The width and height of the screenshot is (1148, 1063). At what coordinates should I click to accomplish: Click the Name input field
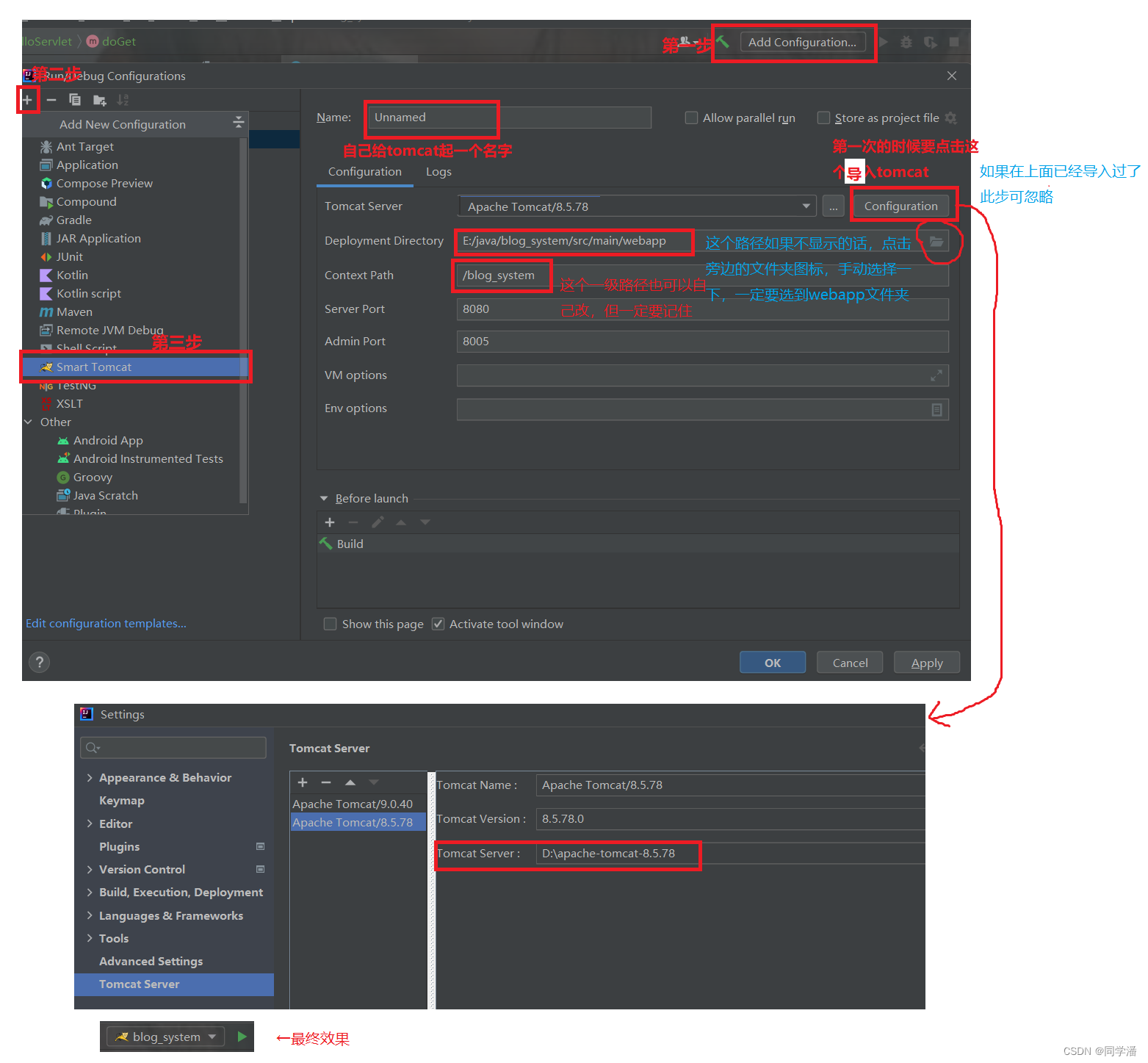coord(510,118)
